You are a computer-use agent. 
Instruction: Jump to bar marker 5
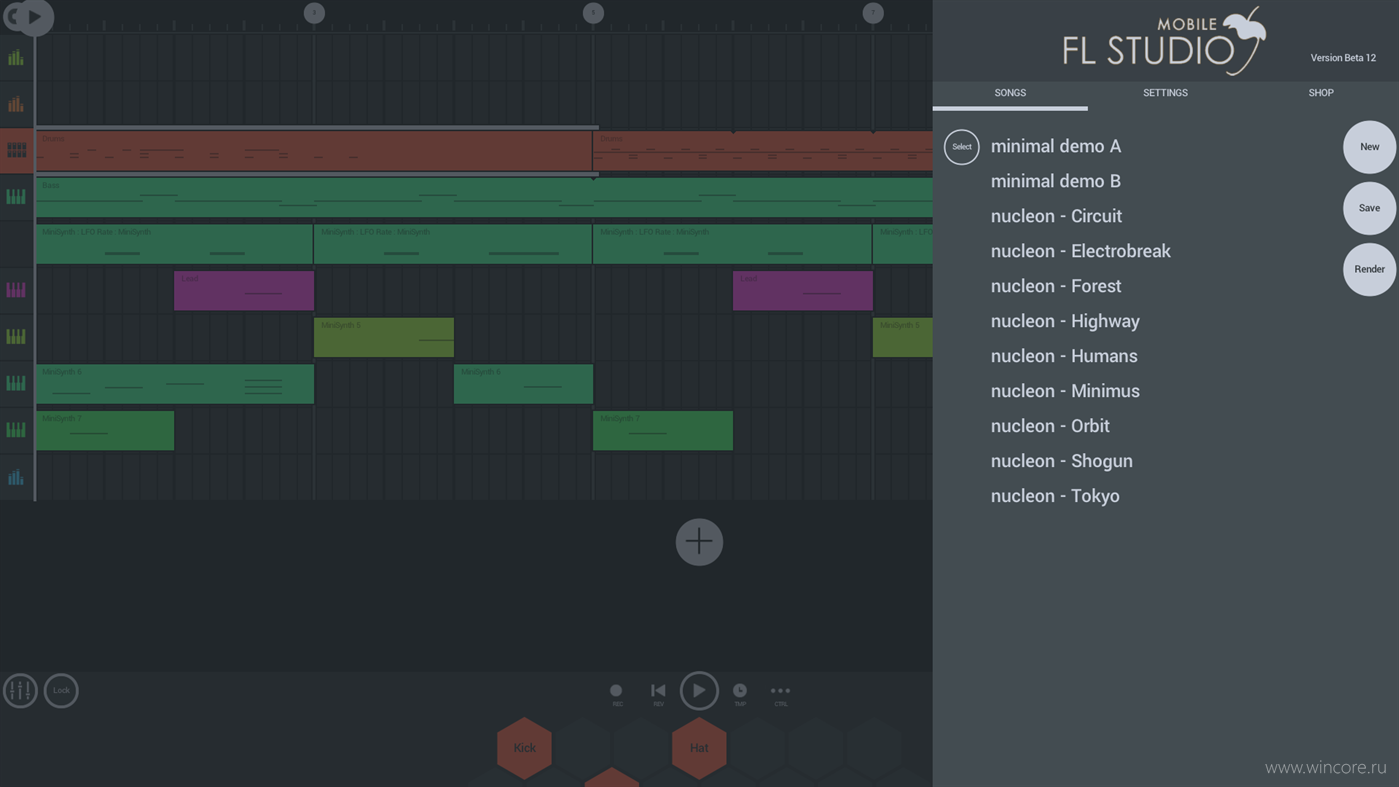click(593, 13)
